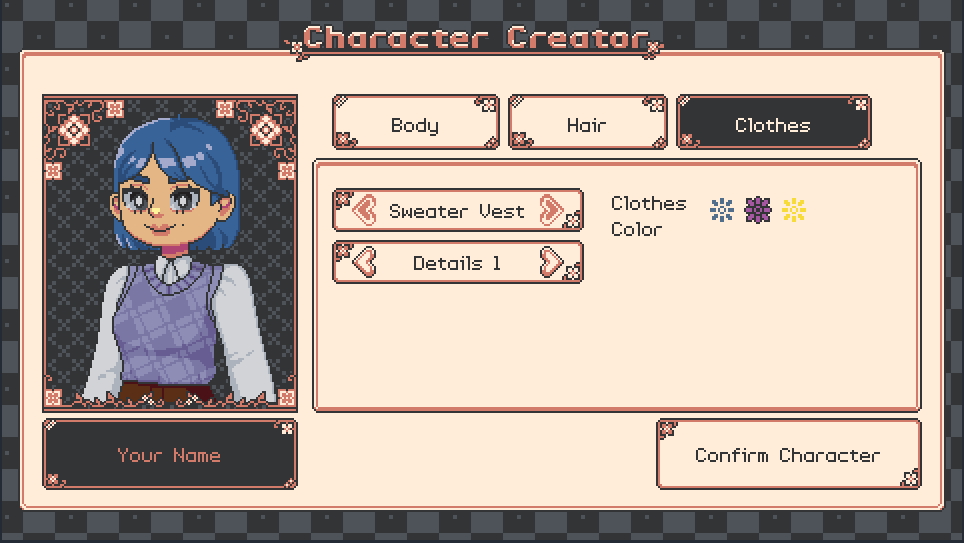Click the character portrait preview

click(170, 253)
